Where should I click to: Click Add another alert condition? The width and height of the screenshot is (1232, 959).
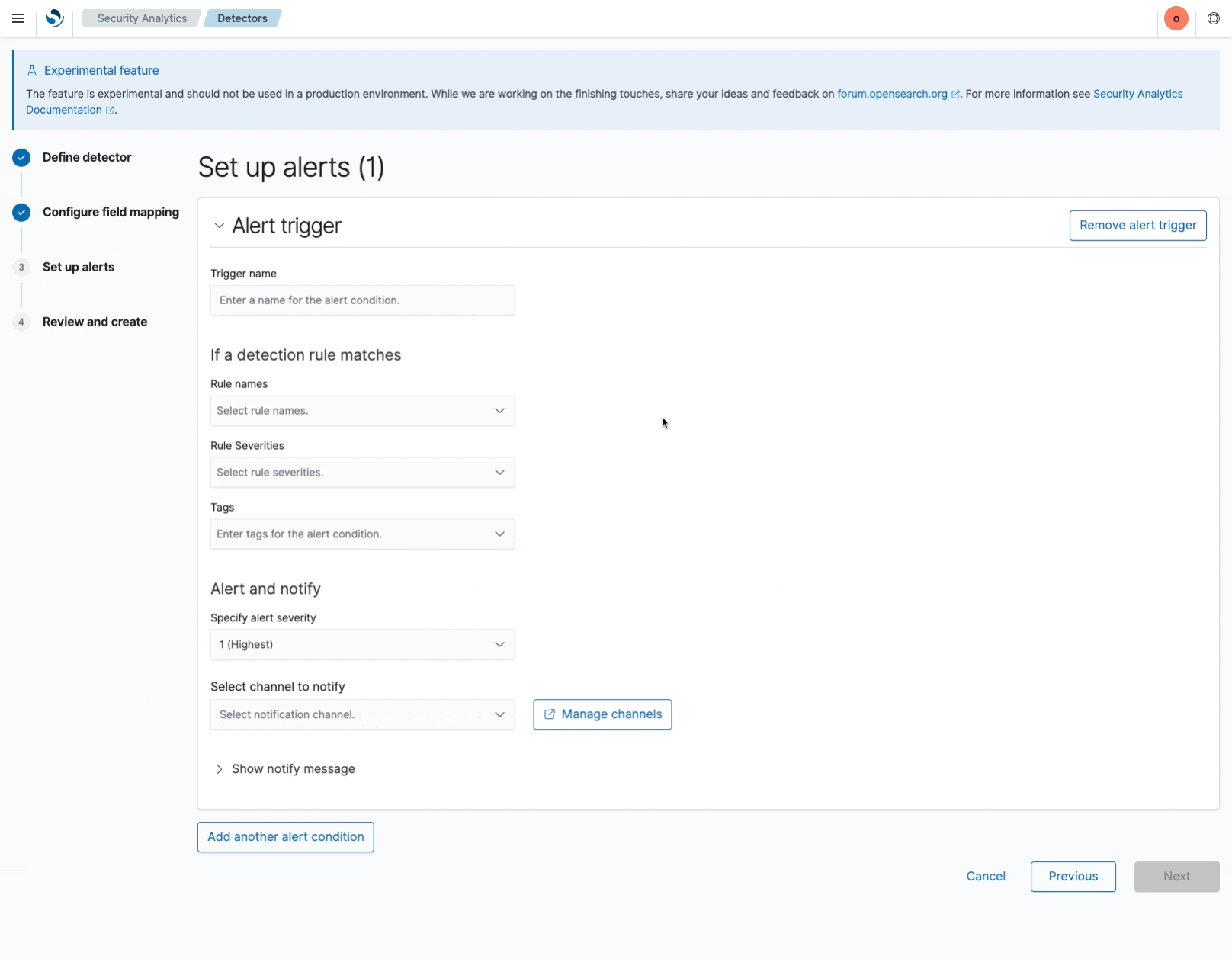tap(285, 836)
